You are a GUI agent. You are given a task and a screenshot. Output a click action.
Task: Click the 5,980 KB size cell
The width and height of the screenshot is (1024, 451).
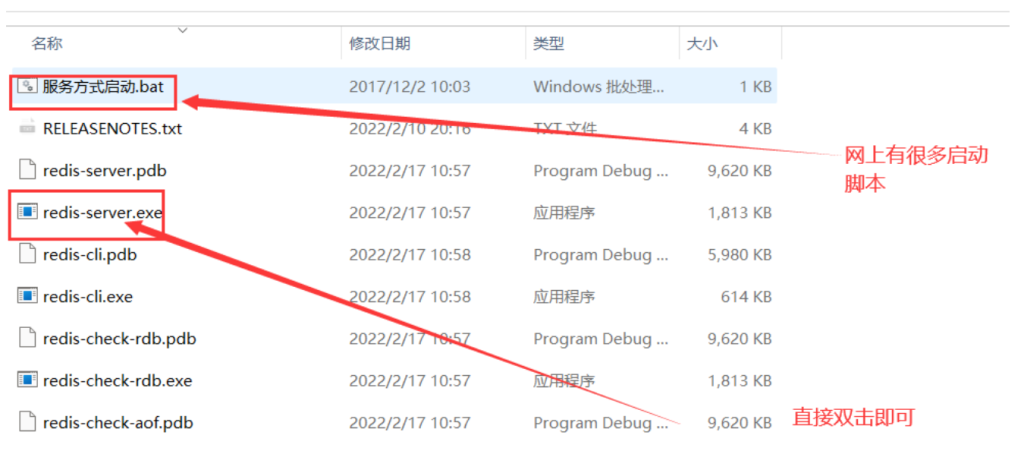740,255
